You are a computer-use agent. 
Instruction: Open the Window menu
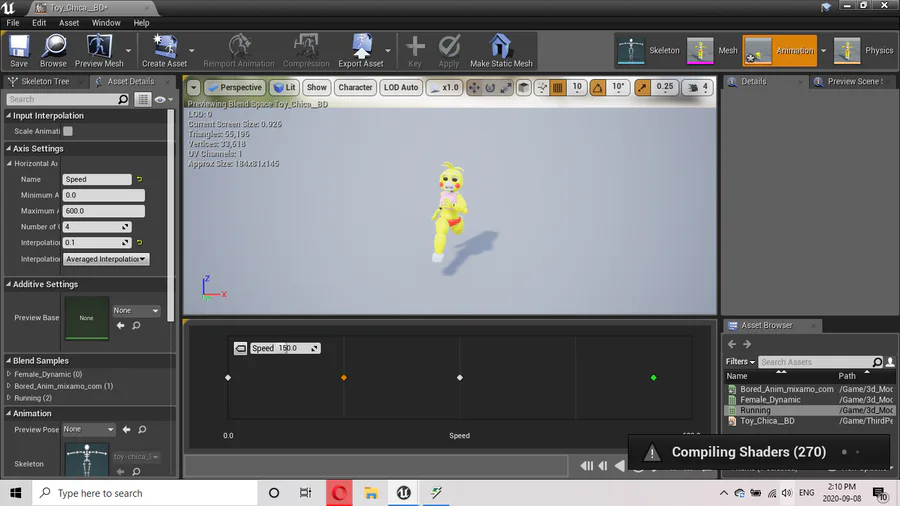click(106, 23)
